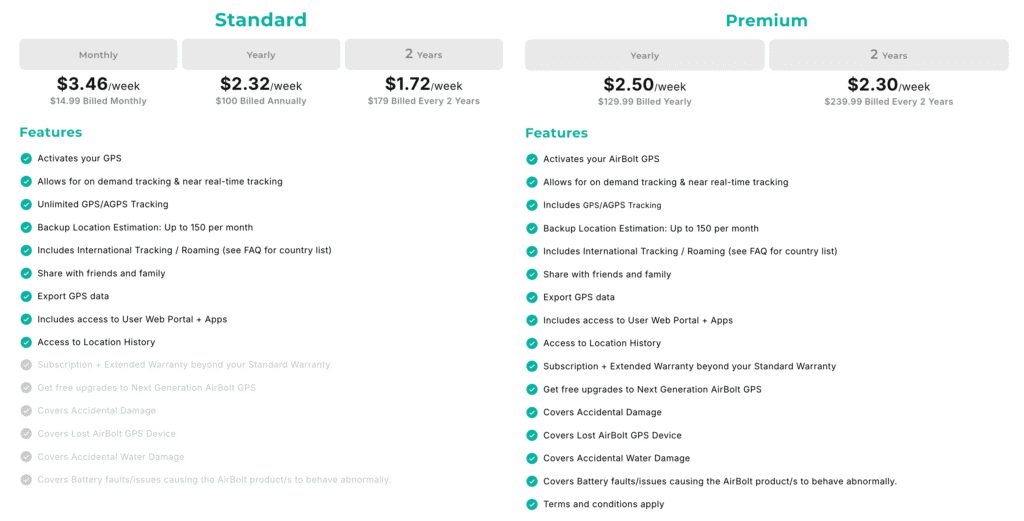Click the $129.99 Billed Yearly text
Screen dimensions: 1024x521
645,102
